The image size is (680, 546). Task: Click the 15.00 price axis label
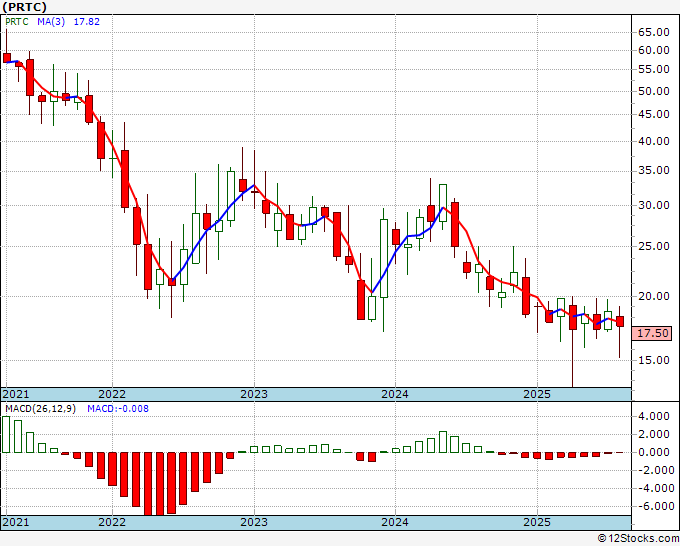(654, 360)
